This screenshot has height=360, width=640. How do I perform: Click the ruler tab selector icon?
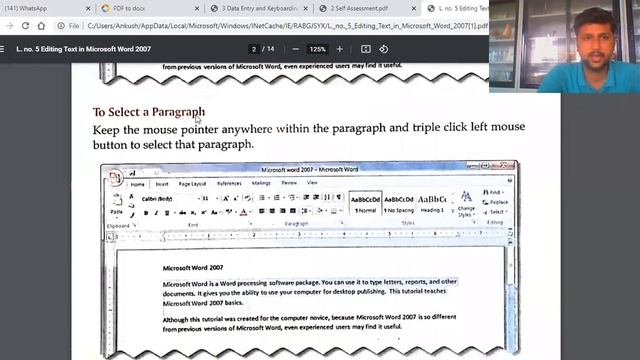coord(109,237)
